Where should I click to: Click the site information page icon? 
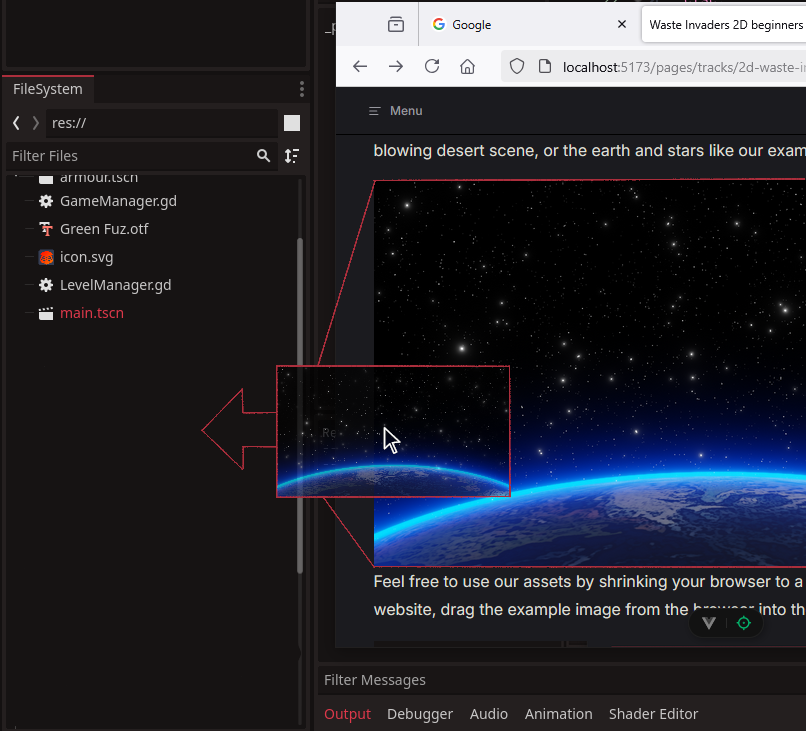click(544, 66)
